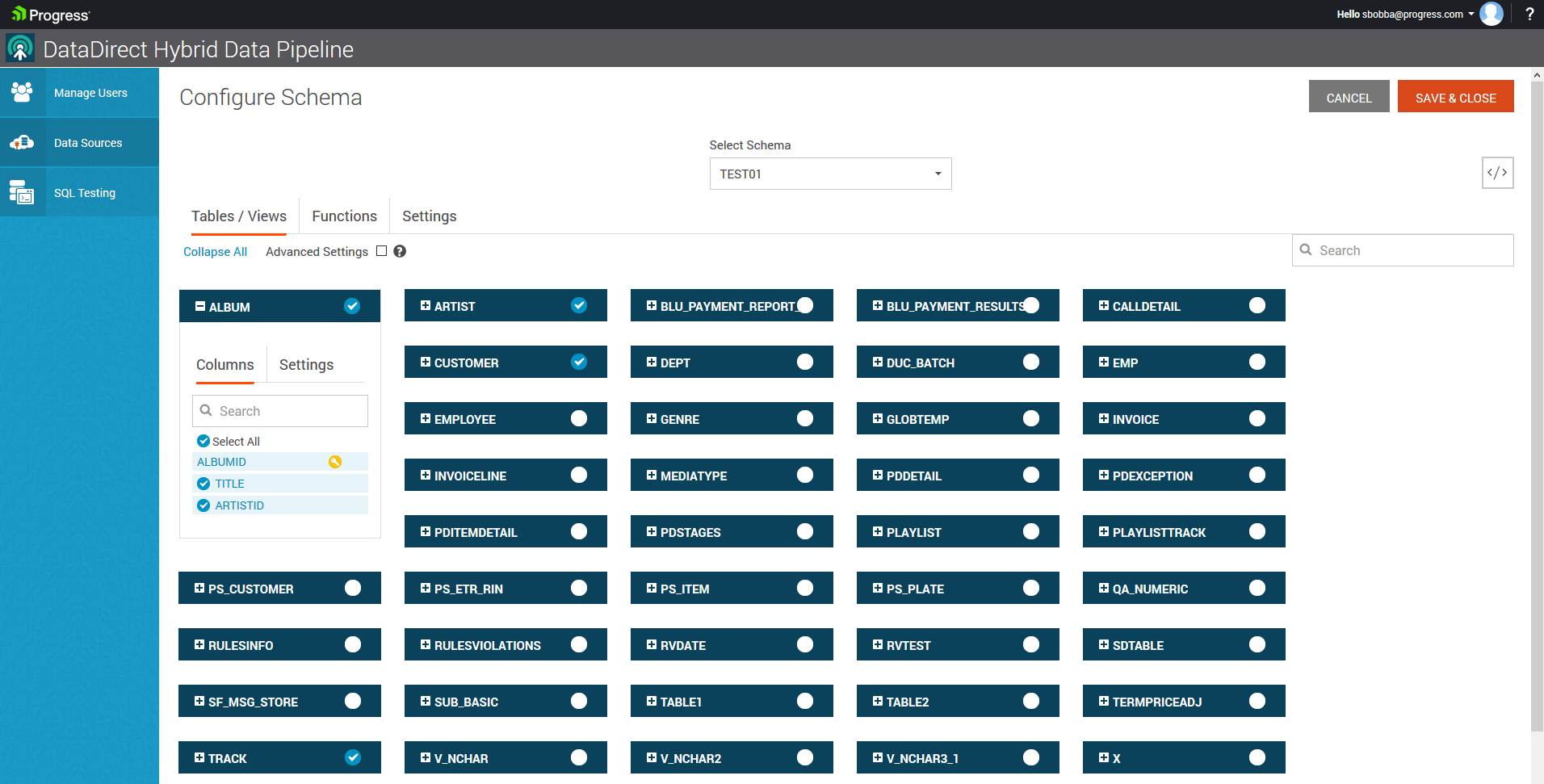
Task: Open the user avatar icon
Action: point(1492,14)
